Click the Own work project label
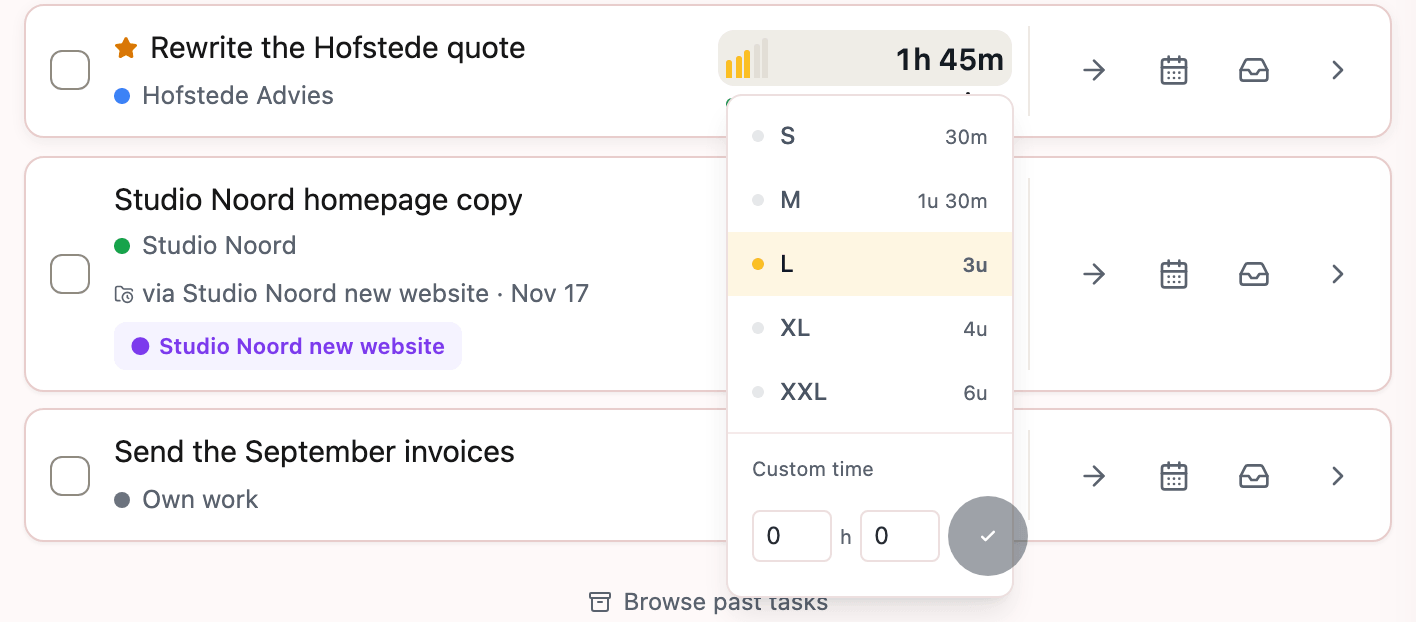This screenshot has width=1416, height=622. tap(186, 500)
